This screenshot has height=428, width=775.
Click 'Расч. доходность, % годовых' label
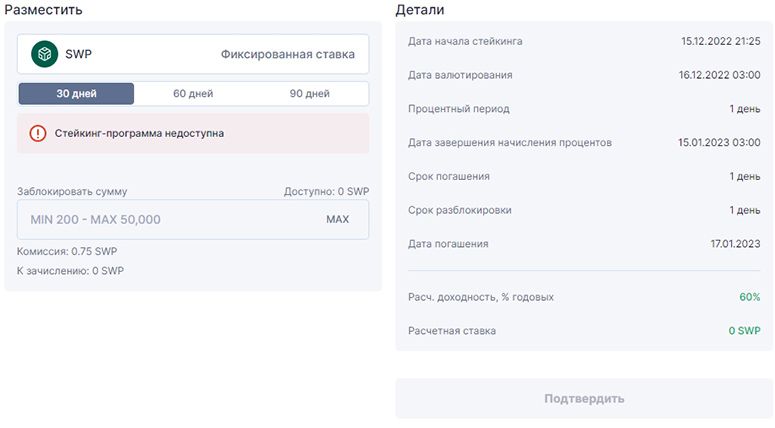click(x=481, y=297)
